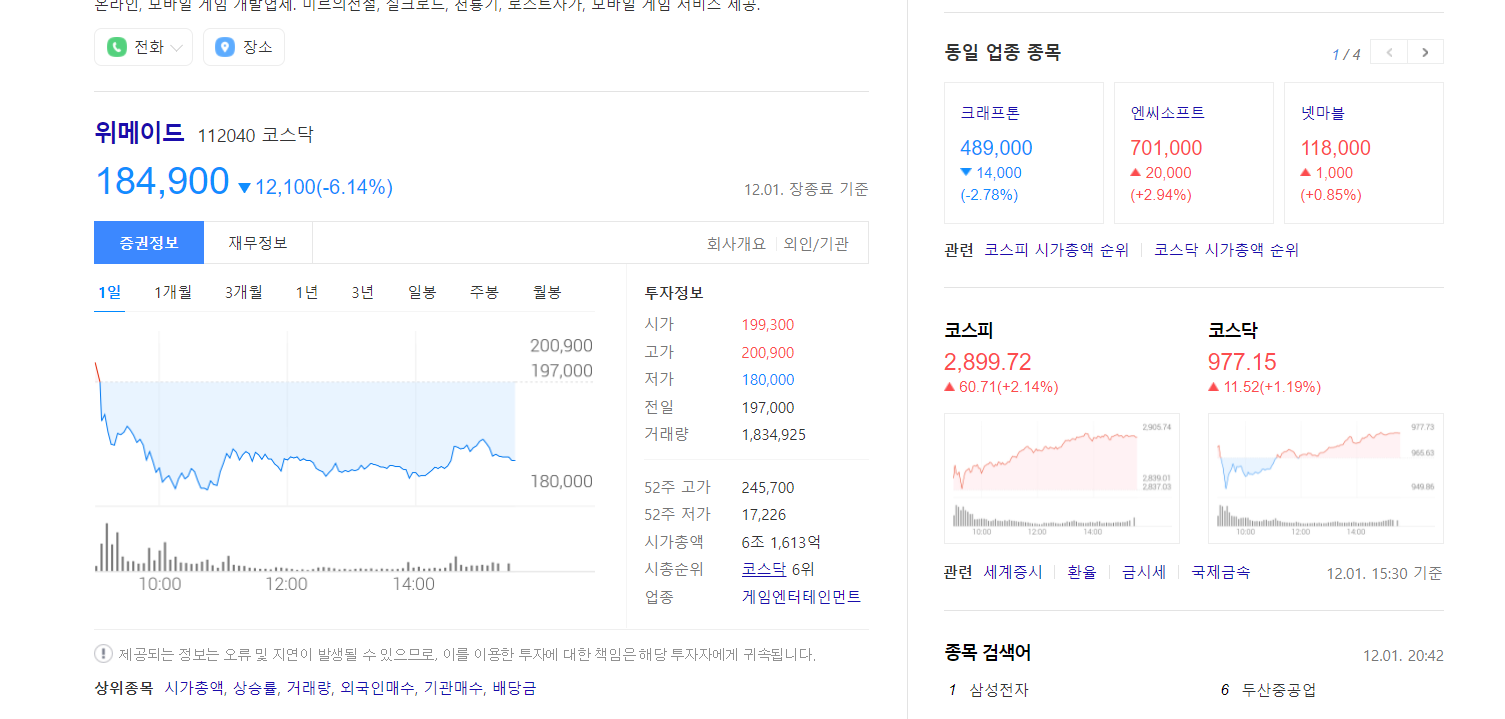Select the 증권정보 tab

(149, 243)
